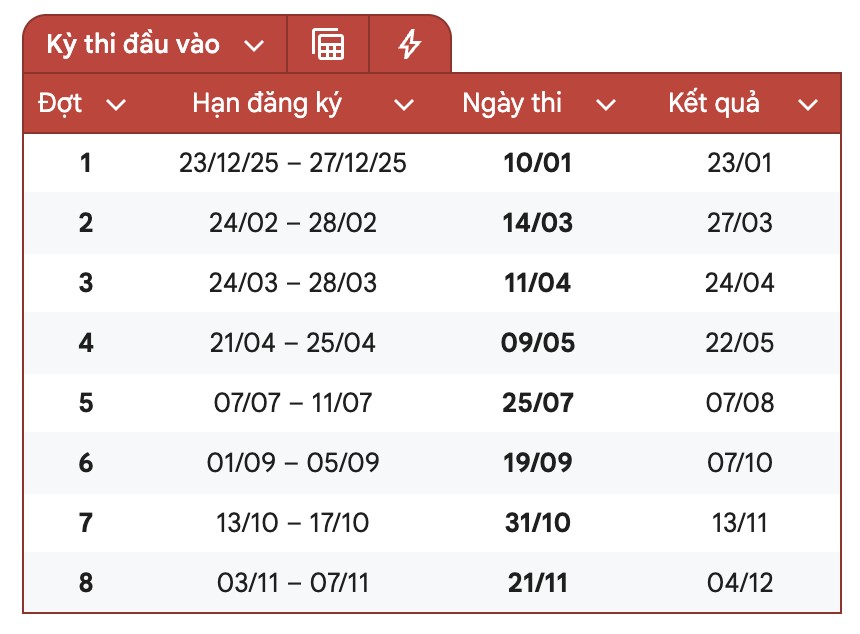Open the Kết quả column dropdown
860x634 pixels.
808,104
